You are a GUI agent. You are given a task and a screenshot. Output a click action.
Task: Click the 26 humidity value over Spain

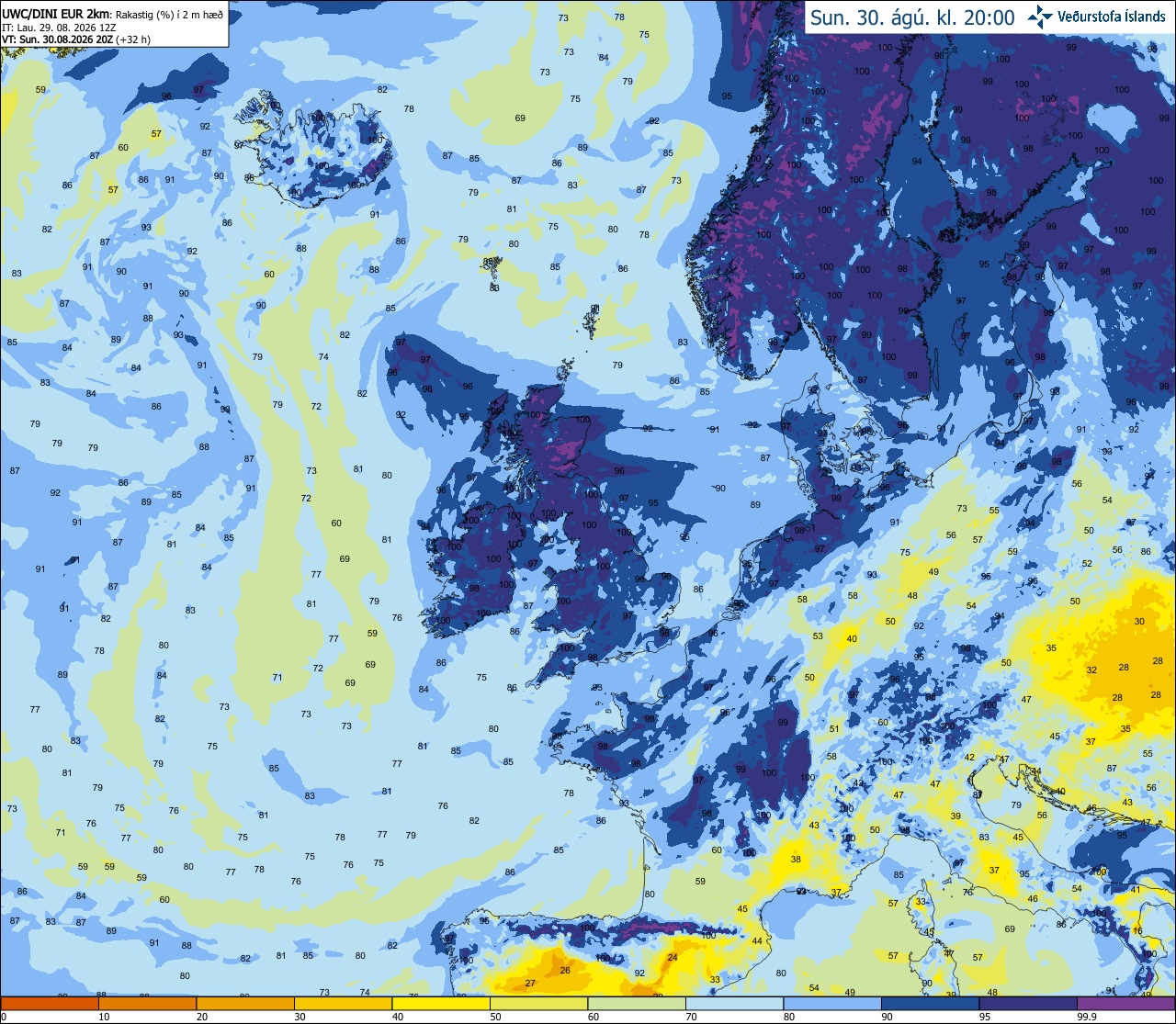tap(565, 970)
